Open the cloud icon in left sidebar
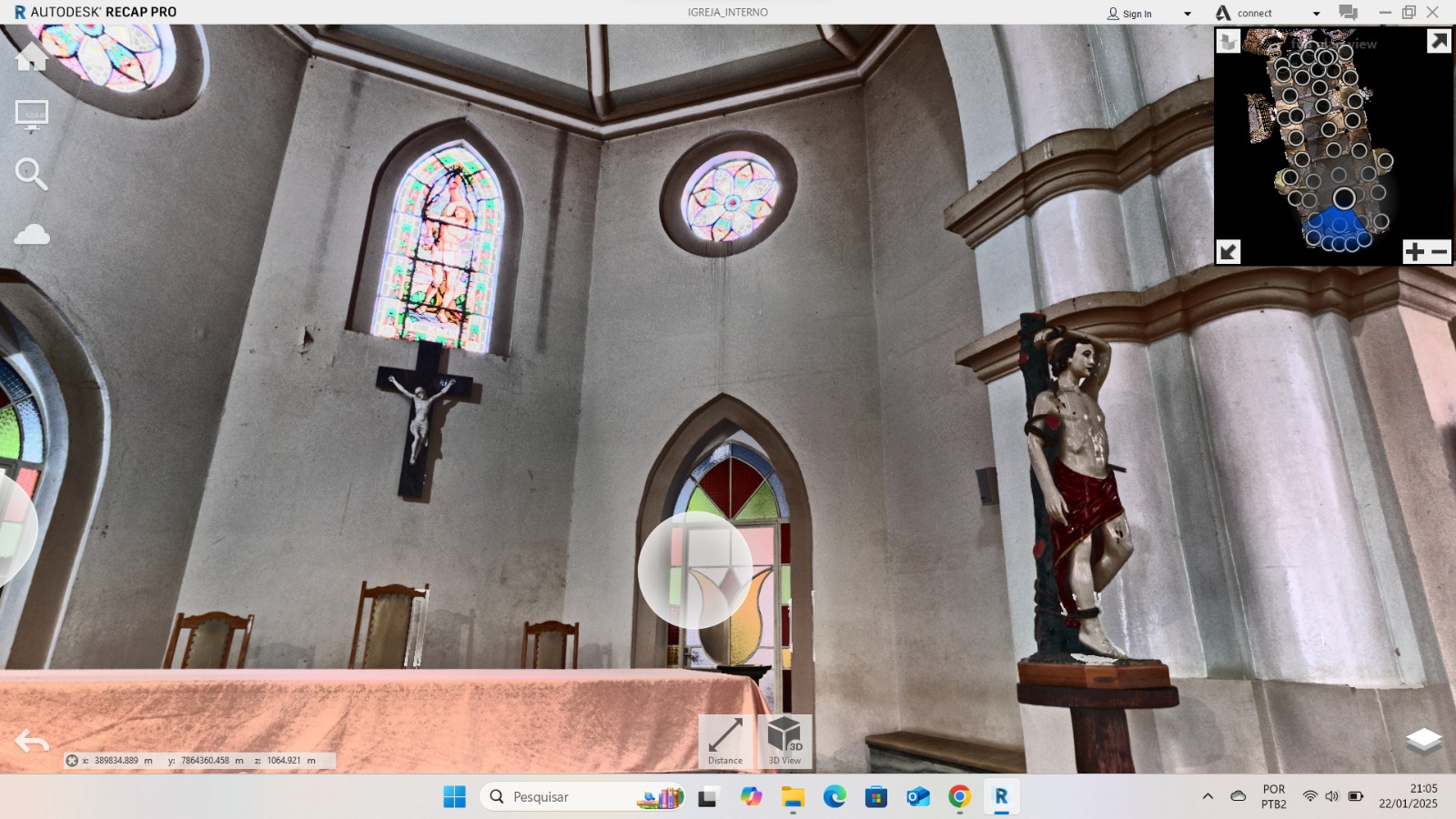This screenshot has height=819, width=1456. [x=32, y=235]
